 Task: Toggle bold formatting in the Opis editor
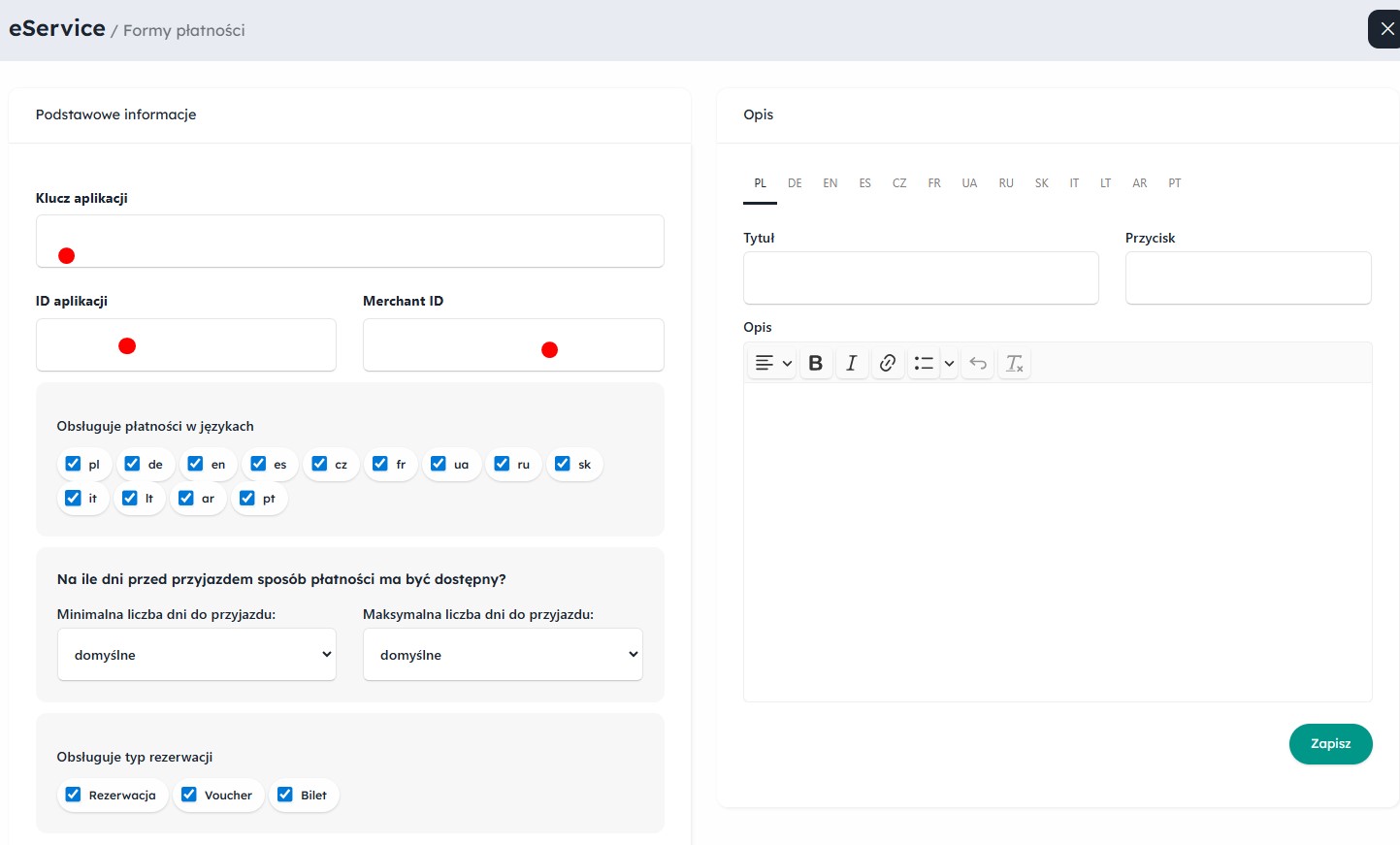click(816, 363)
